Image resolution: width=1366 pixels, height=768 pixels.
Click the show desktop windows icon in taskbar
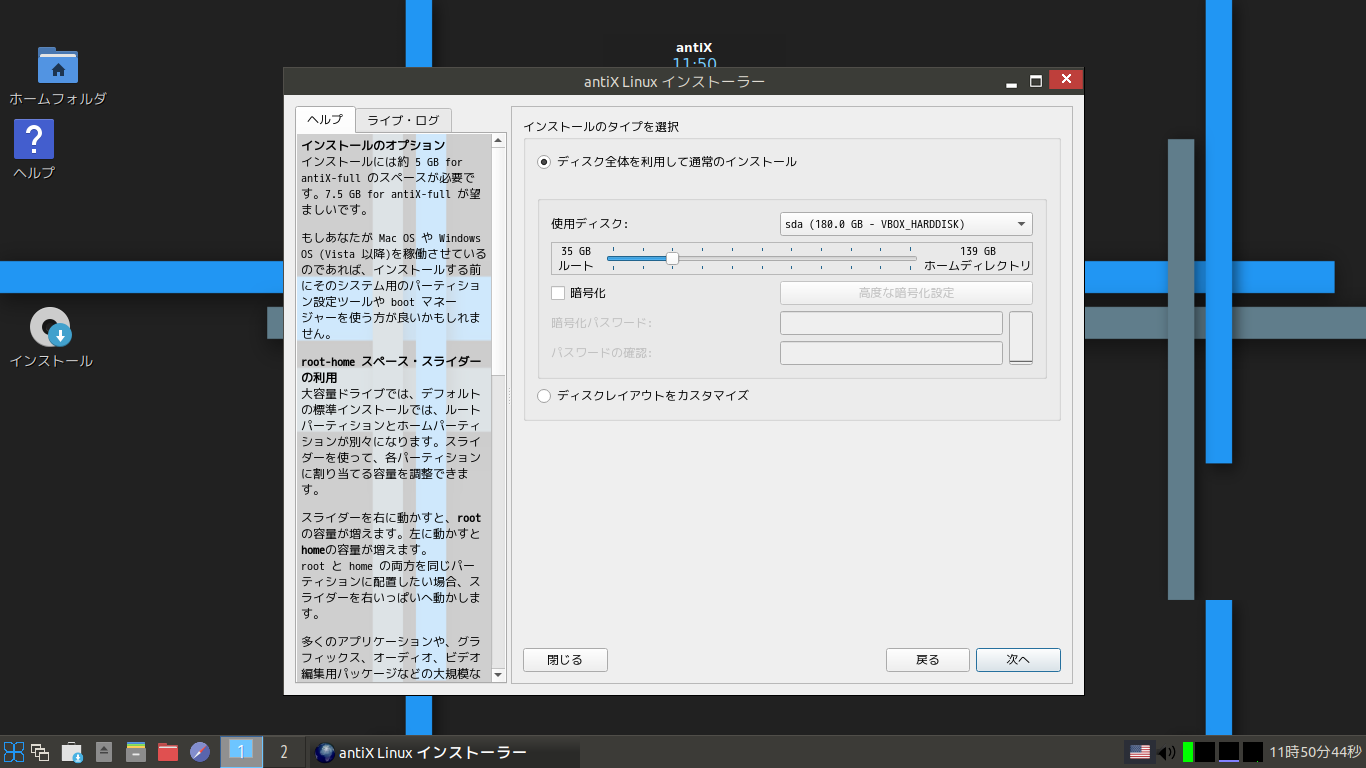[41, 752]
